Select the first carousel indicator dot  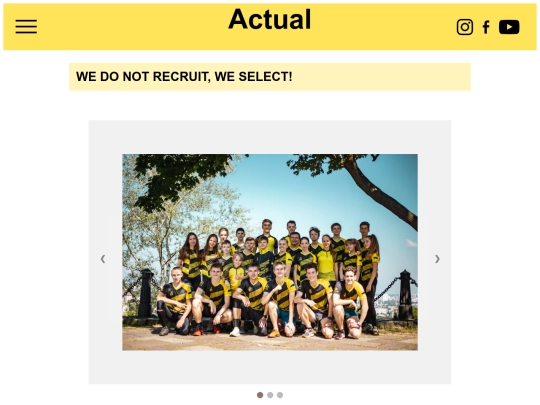point(260,395)
